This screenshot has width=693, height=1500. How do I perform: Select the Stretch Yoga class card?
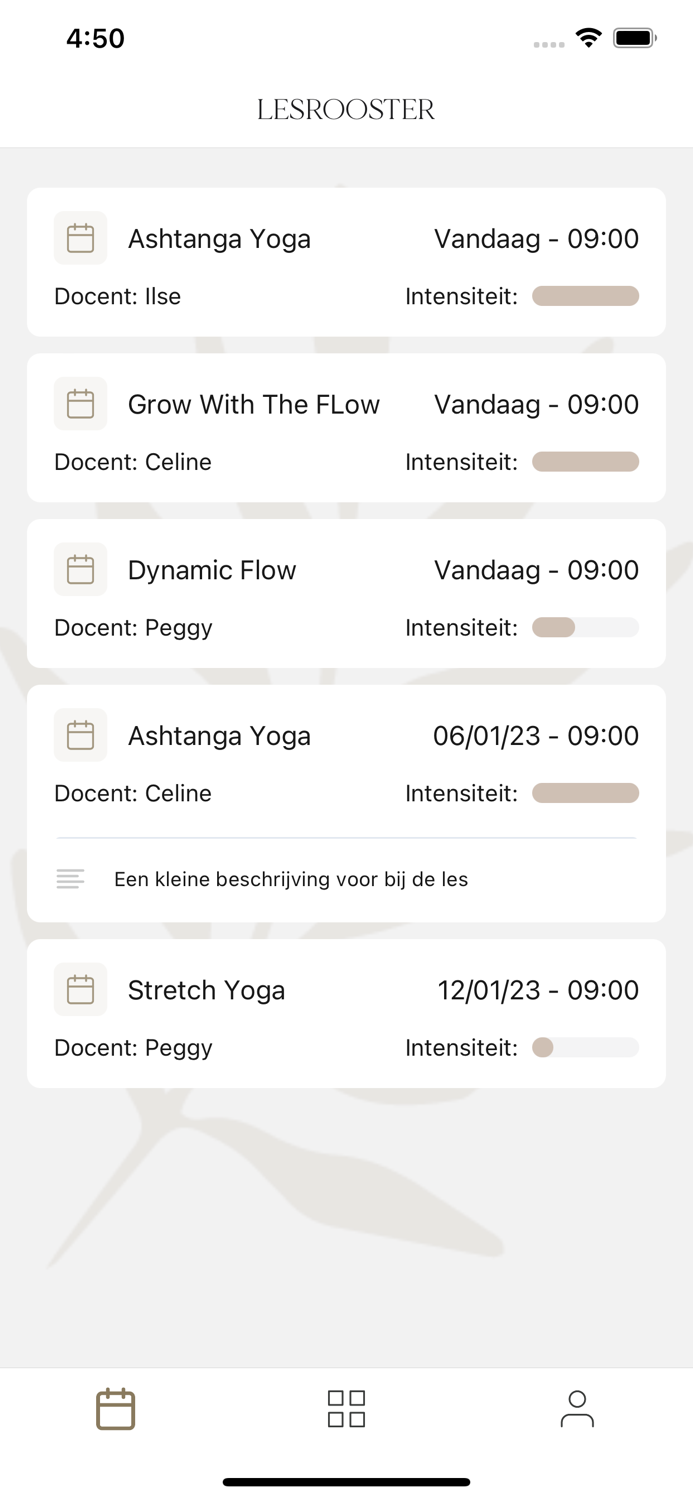click(x=346, y=1013)
